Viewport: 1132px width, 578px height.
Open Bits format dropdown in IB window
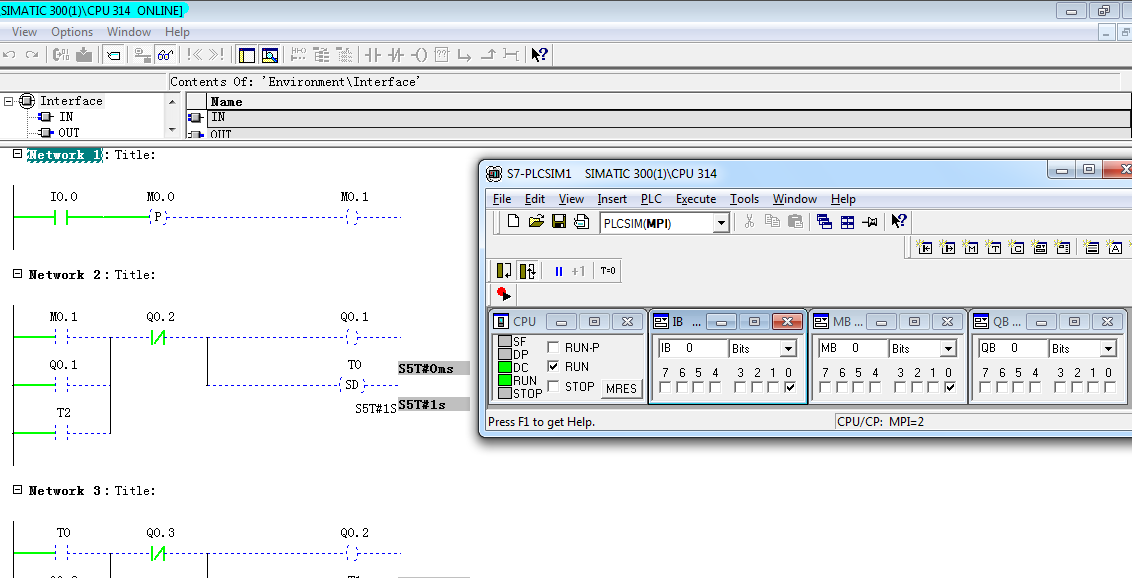(x=788, y=349)
